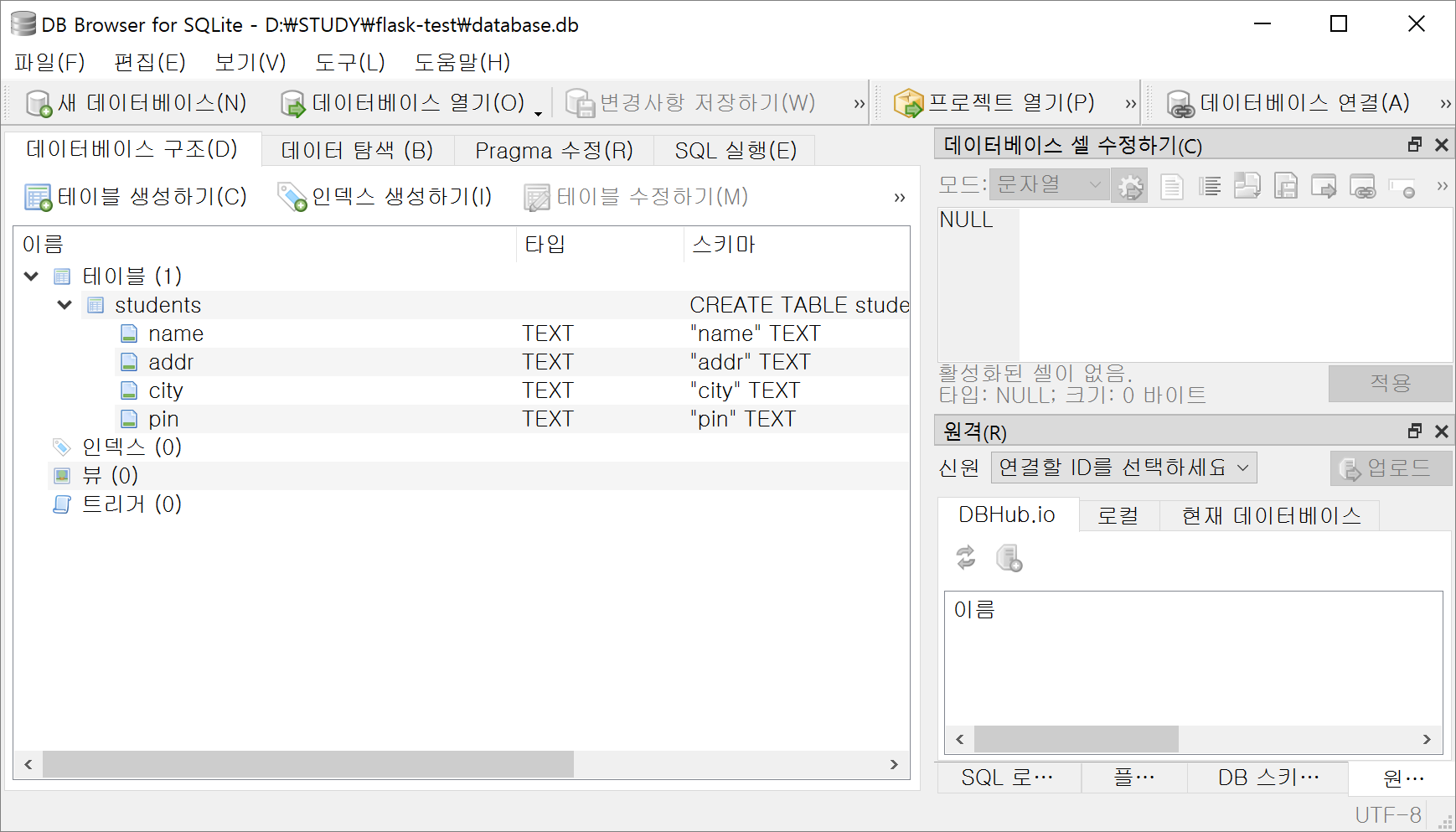Switch to the Pragma 수정 tab

click(x=554, y=150)
